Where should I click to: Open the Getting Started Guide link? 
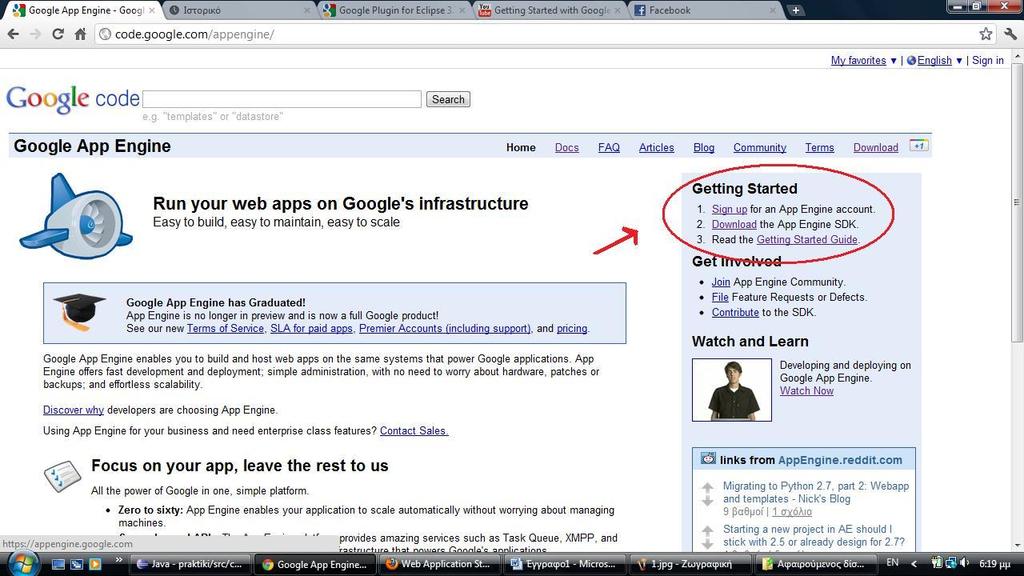click(x=807, y=240)
